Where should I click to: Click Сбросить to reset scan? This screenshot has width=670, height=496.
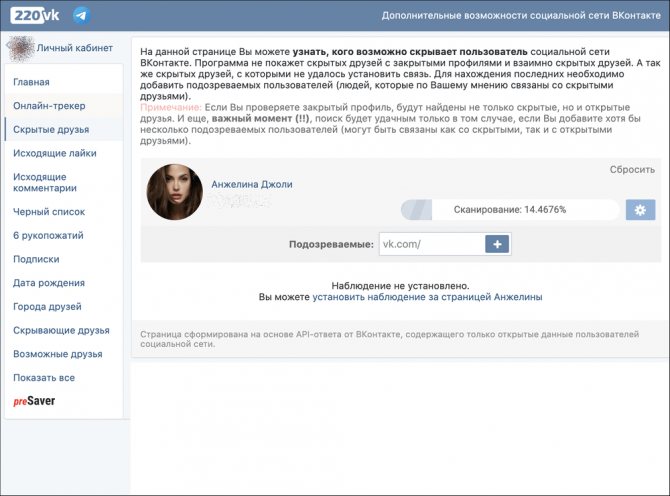pyautogui.click(x=632, y=170)
